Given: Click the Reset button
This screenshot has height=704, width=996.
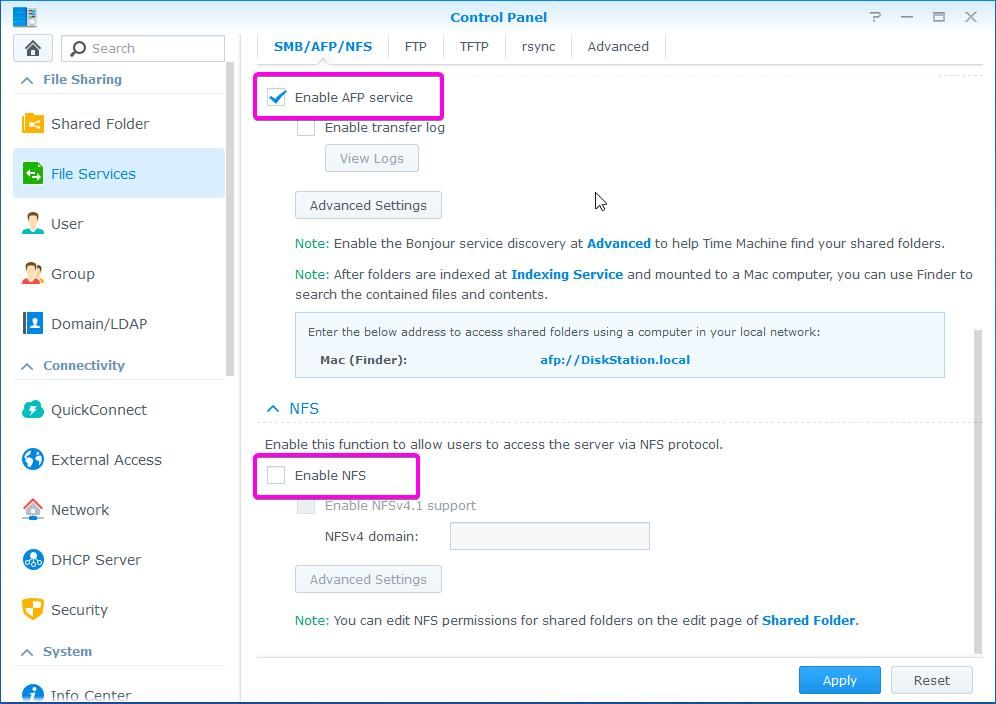Looking at the screenshot, I should click(932, 680).
